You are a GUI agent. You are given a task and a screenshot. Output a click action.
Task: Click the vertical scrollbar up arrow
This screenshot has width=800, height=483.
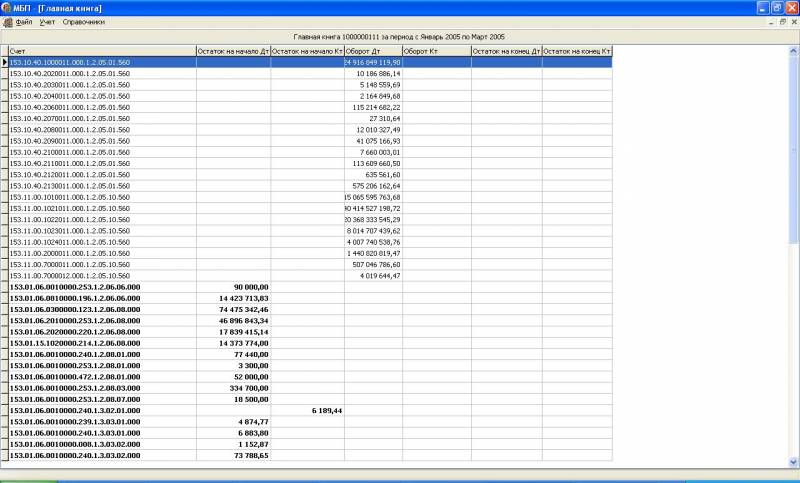point(793,50)
